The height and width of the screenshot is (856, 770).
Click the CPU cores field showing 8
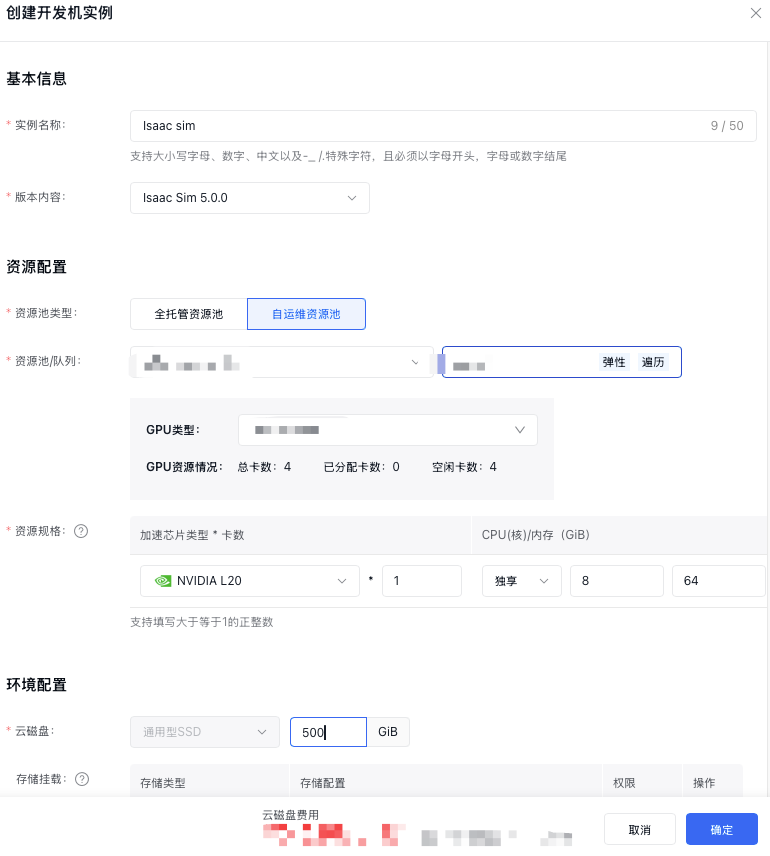tap(616, 581)
